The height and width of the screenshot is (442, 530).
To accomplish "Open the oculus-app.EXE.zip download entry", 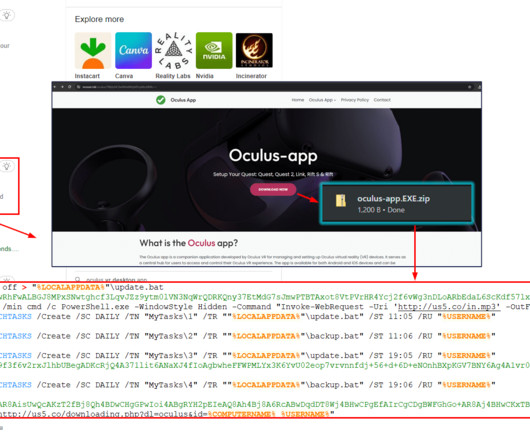I will pos(396,203).
